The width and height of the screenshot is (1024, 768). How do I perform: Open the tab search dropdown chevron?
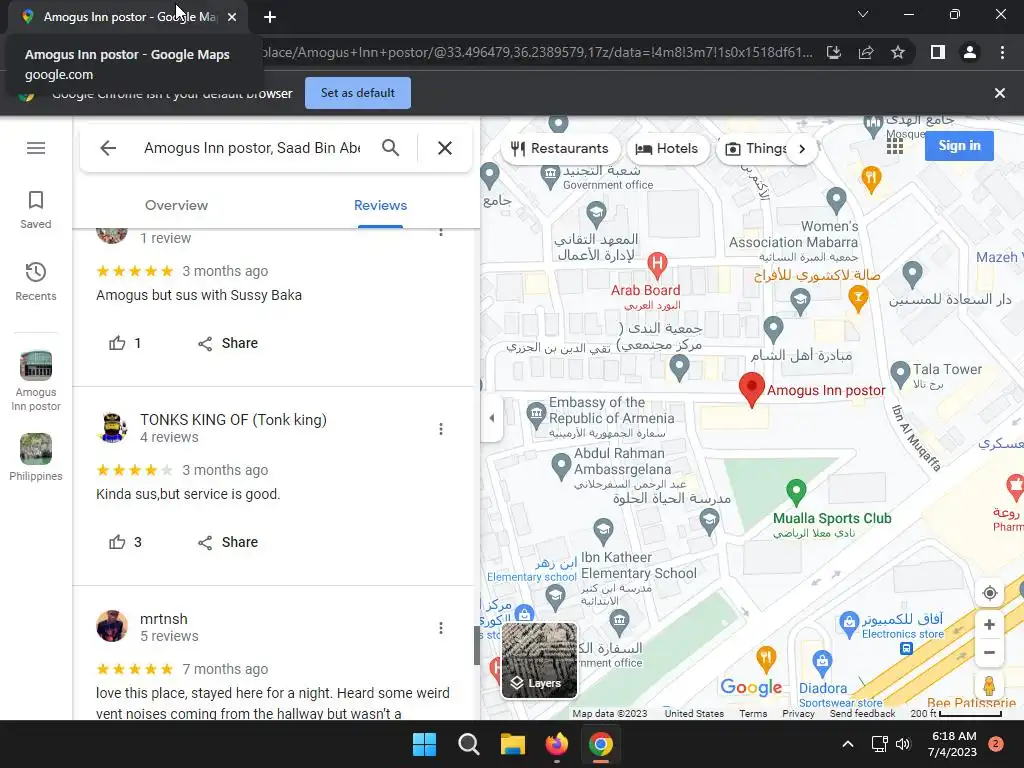point(863,14)
